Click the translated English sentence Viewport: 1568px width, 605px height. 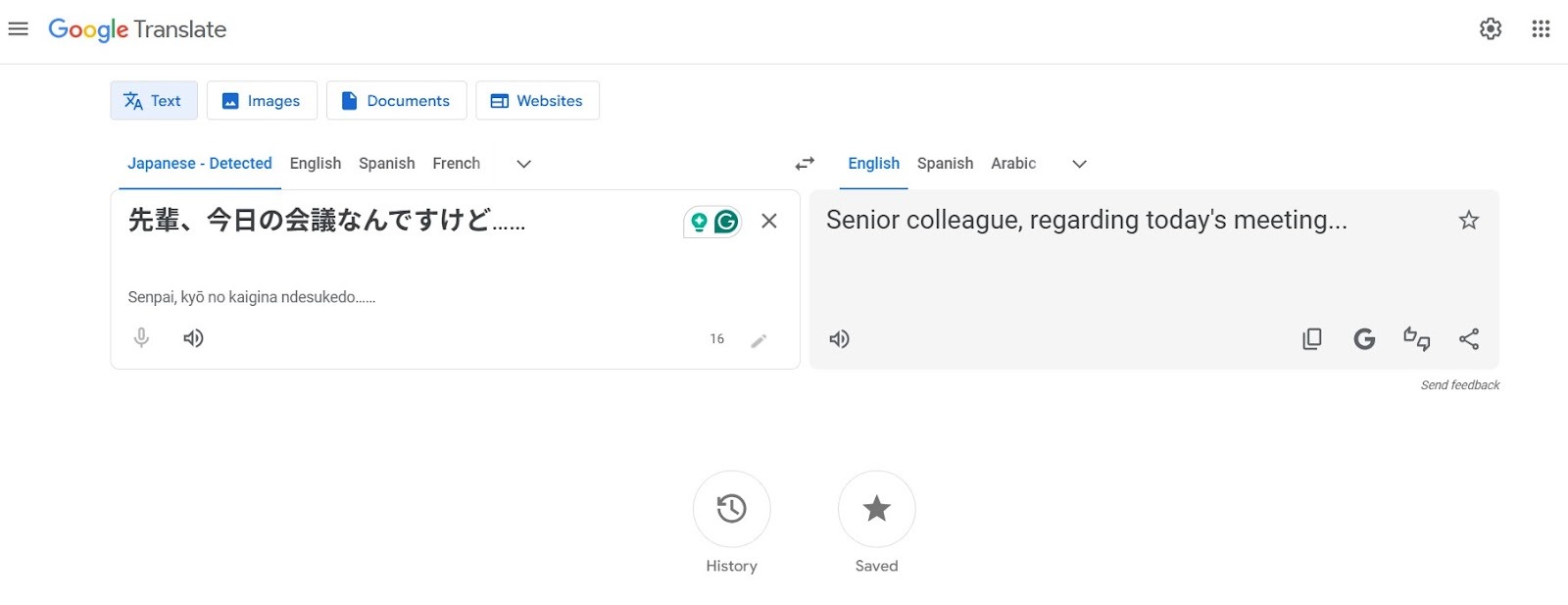1087,220
